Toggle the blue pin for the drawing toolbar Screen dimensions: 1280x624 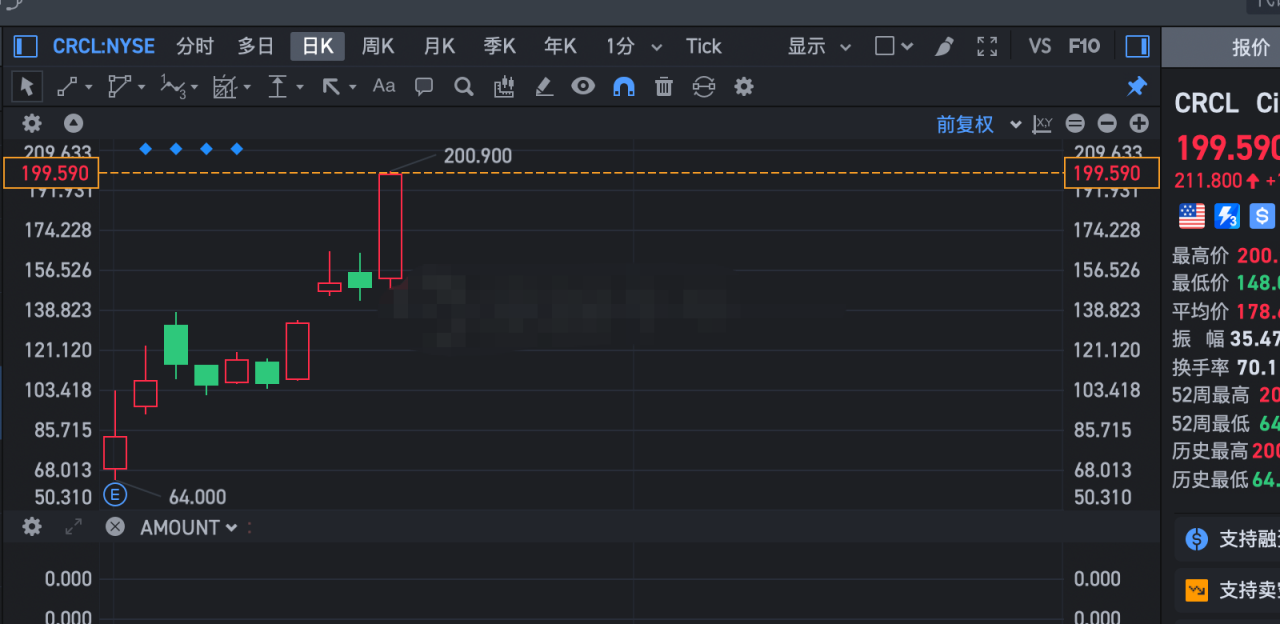coord(1137,87)
